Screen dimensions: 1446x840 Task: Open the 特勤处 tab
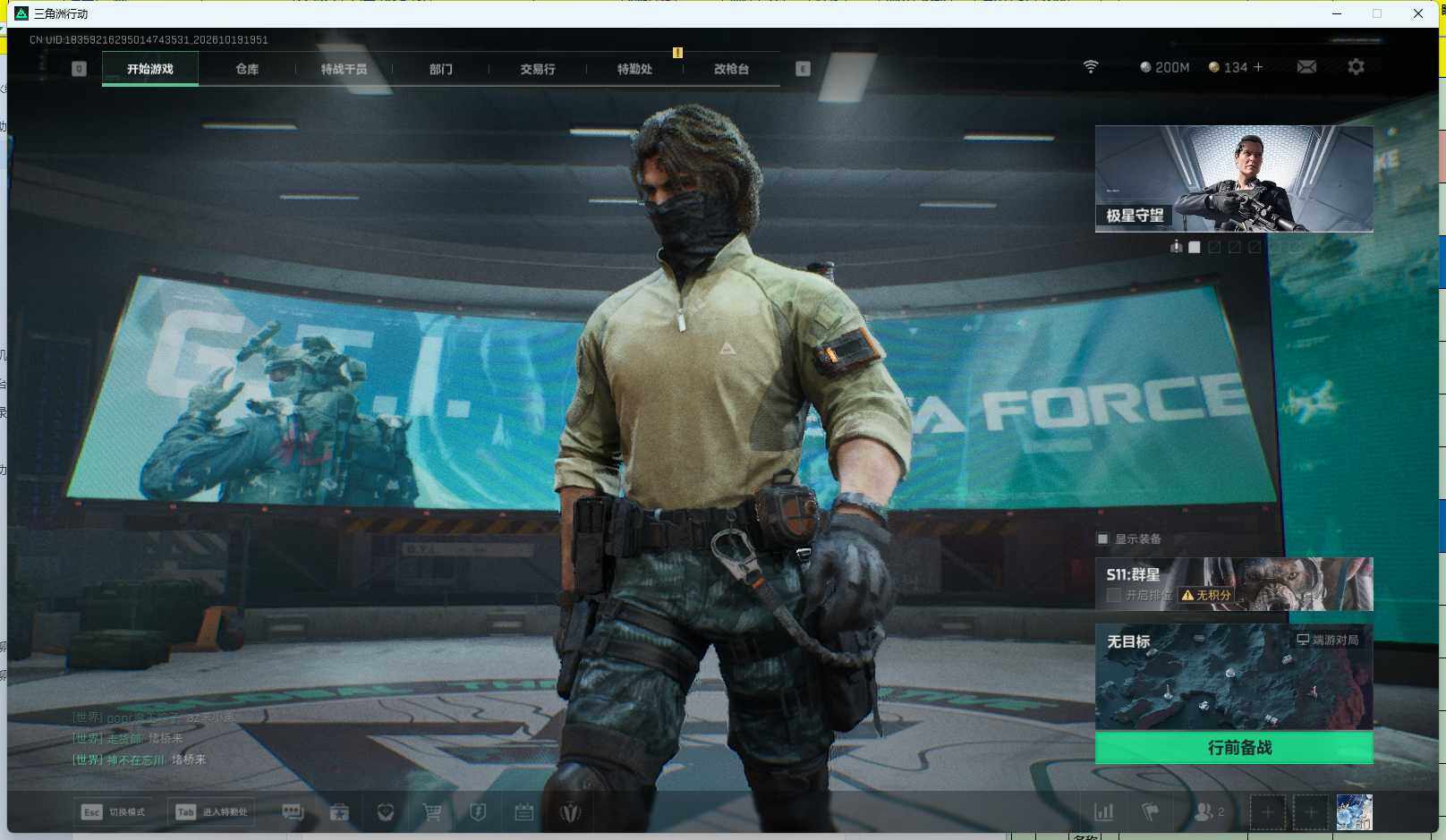tap(634, 69)
